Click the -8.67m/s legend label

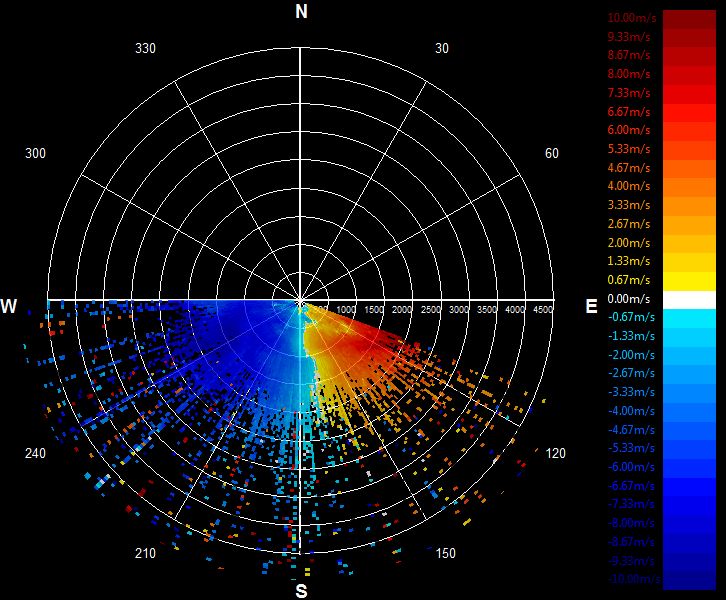(x=631, y=542)
